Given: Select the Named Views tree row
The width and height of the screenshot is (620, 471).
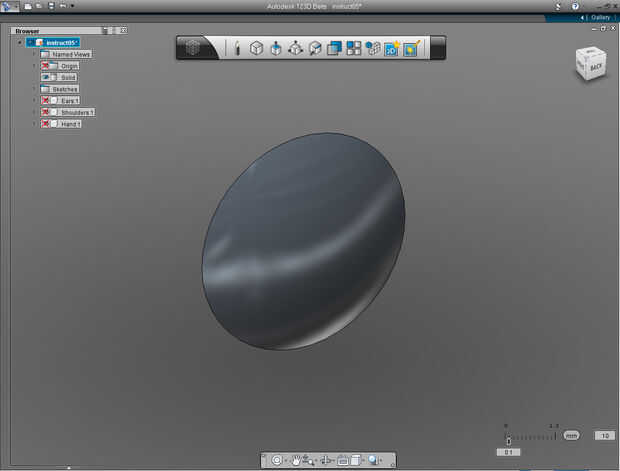Looking at the screenshot, I should 66,54.
